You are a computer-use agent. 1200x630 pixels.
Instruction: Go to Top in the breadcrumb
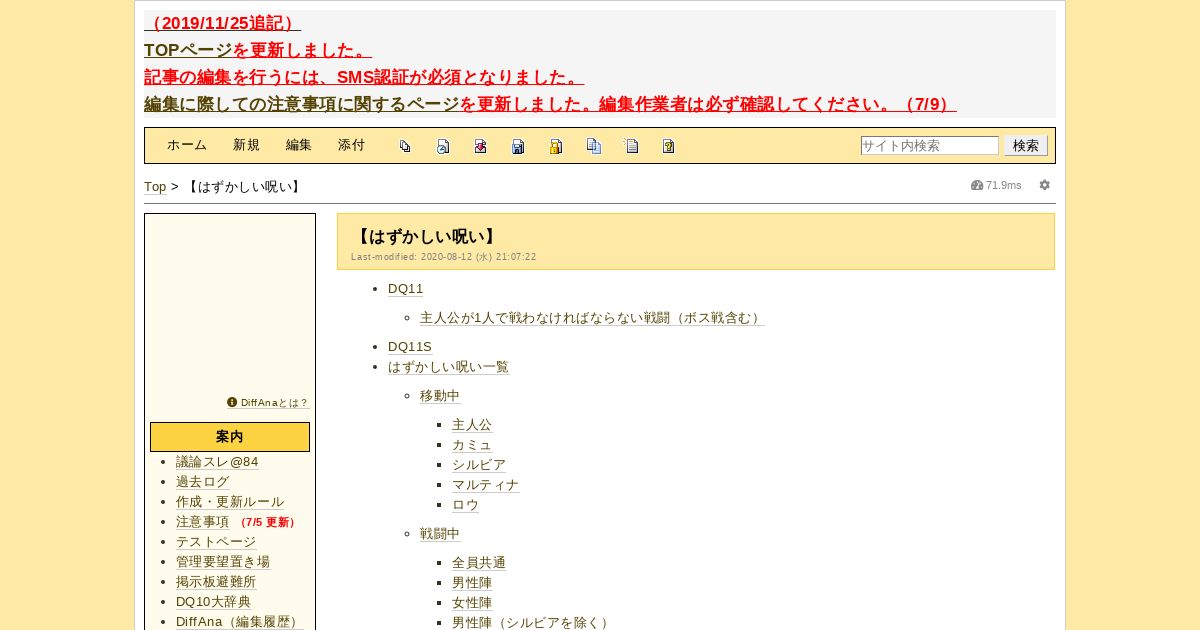[155, 187]
